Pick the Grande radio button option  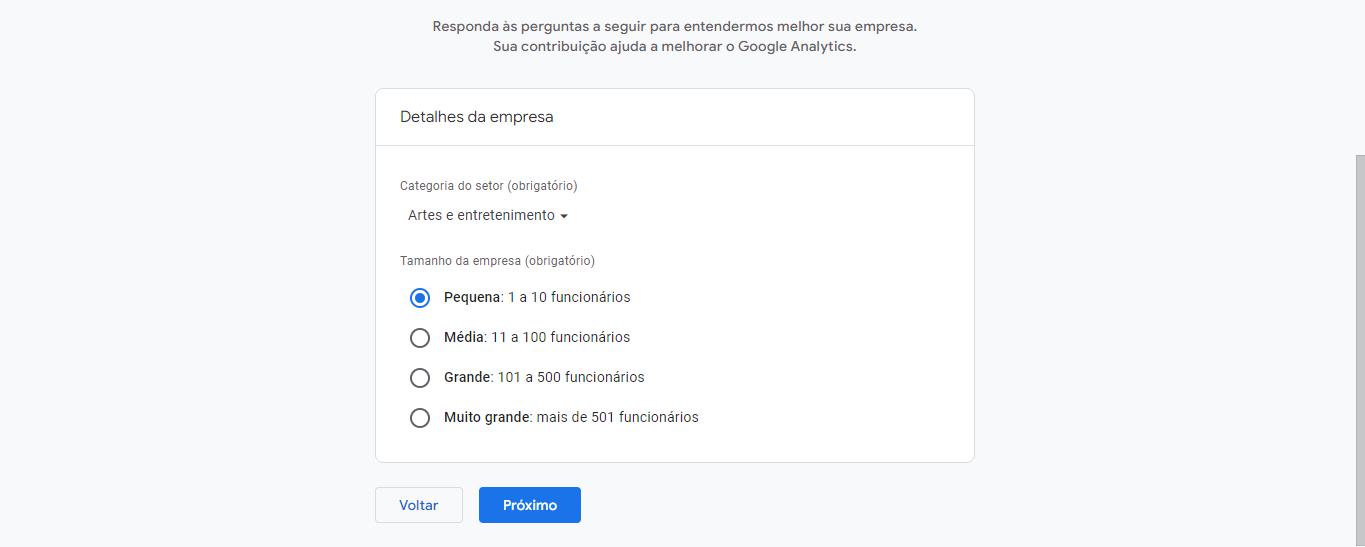[420, 377]
